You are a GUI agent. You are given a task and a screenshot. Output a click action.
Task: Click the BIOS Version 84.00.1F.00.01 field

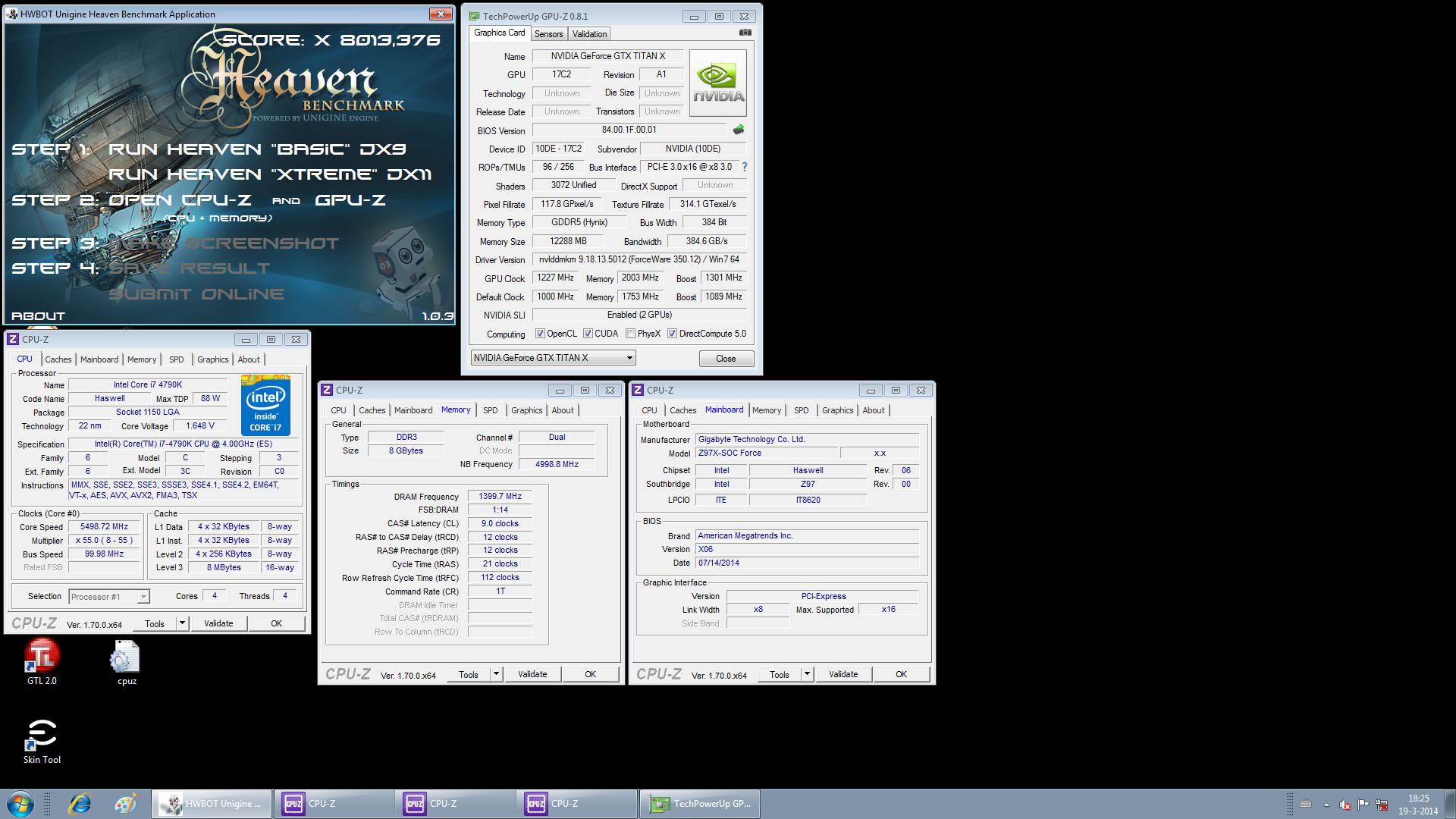click(629, 130)
